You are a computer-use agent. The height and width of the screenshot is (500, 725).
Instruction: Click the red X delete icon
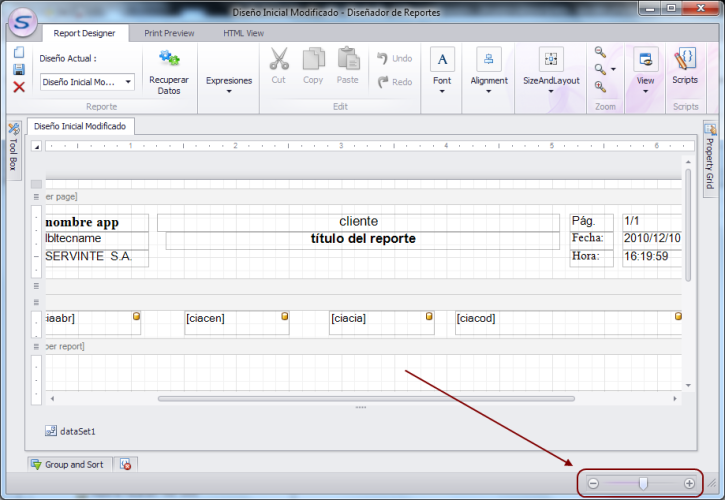(18, 87)
